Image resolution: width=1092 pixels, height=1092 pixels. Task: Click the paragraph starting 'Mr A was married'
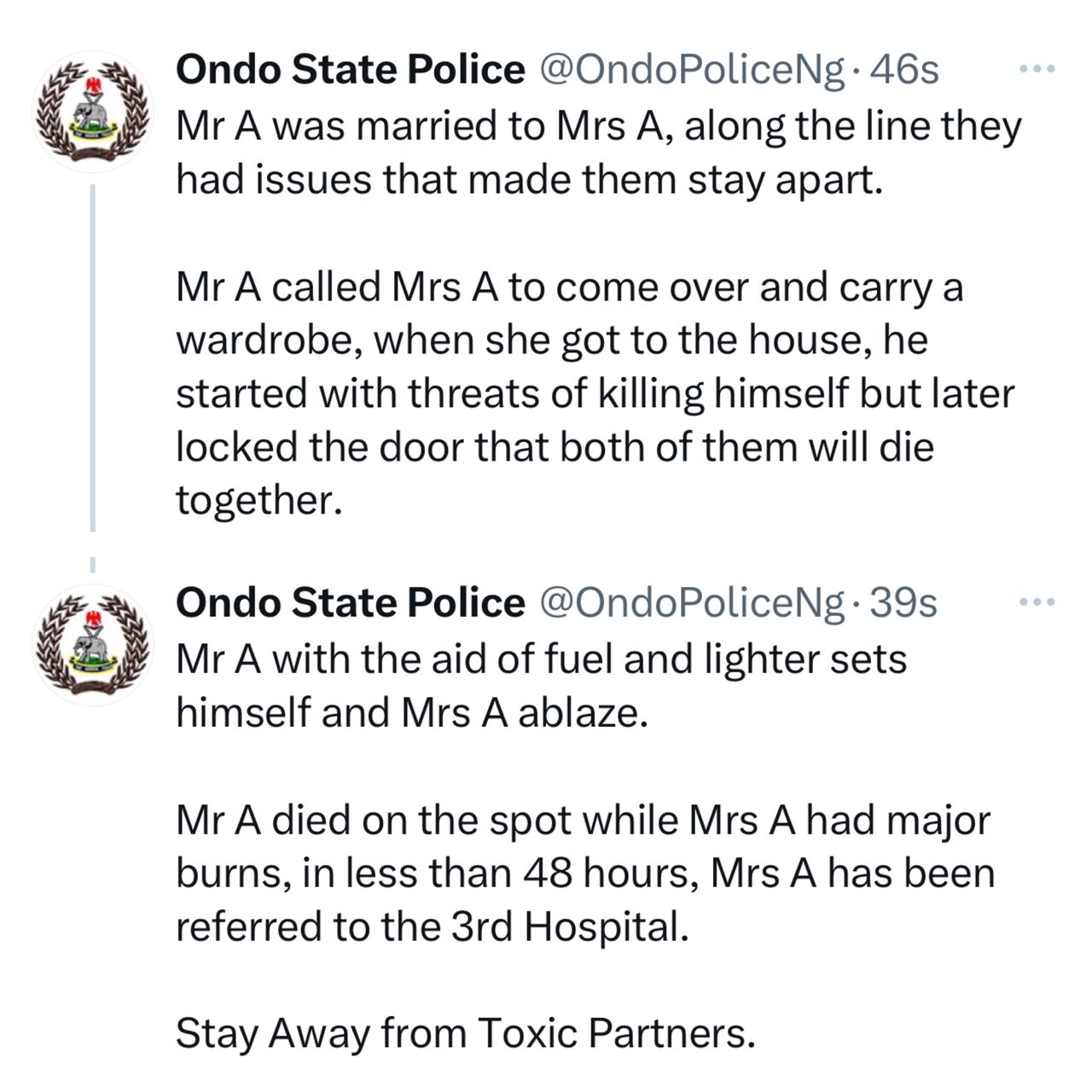(599, 154)
